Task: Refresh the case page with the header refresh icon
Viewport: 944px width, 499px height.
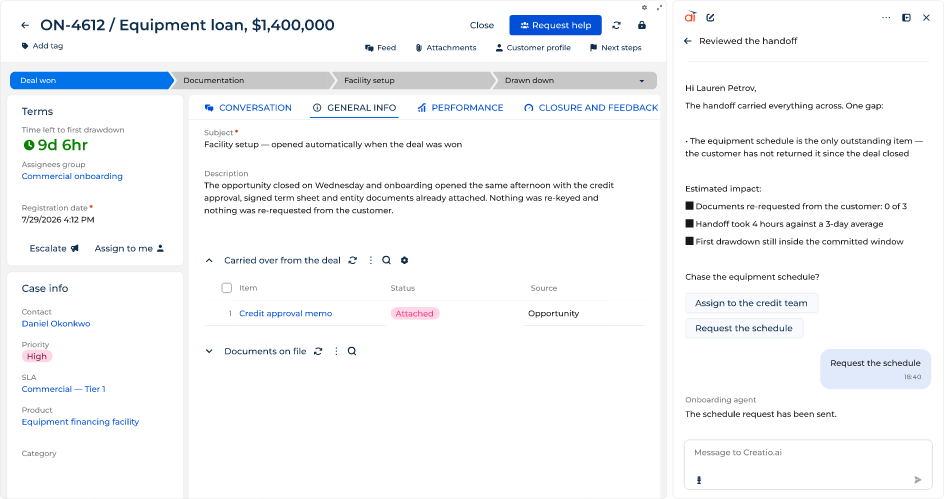Action: pos(616,25)
